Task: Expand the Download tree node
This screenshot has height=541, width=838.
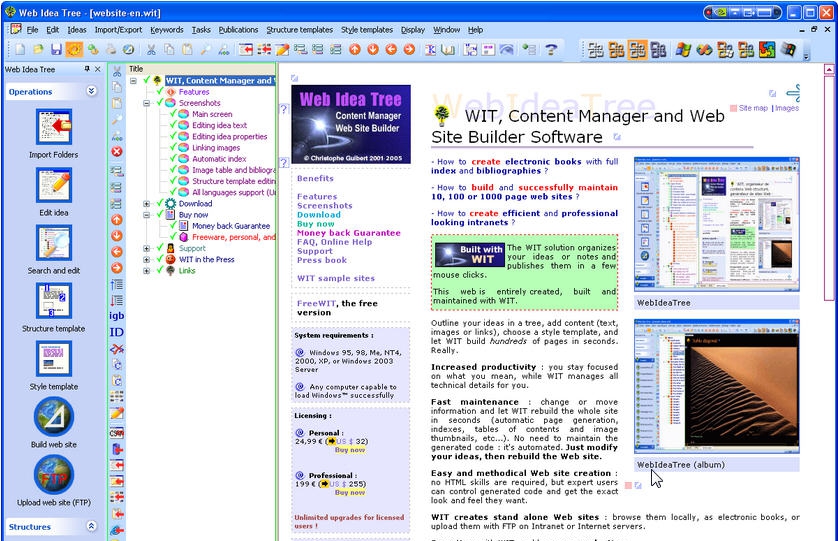Action: coord(146,204)
